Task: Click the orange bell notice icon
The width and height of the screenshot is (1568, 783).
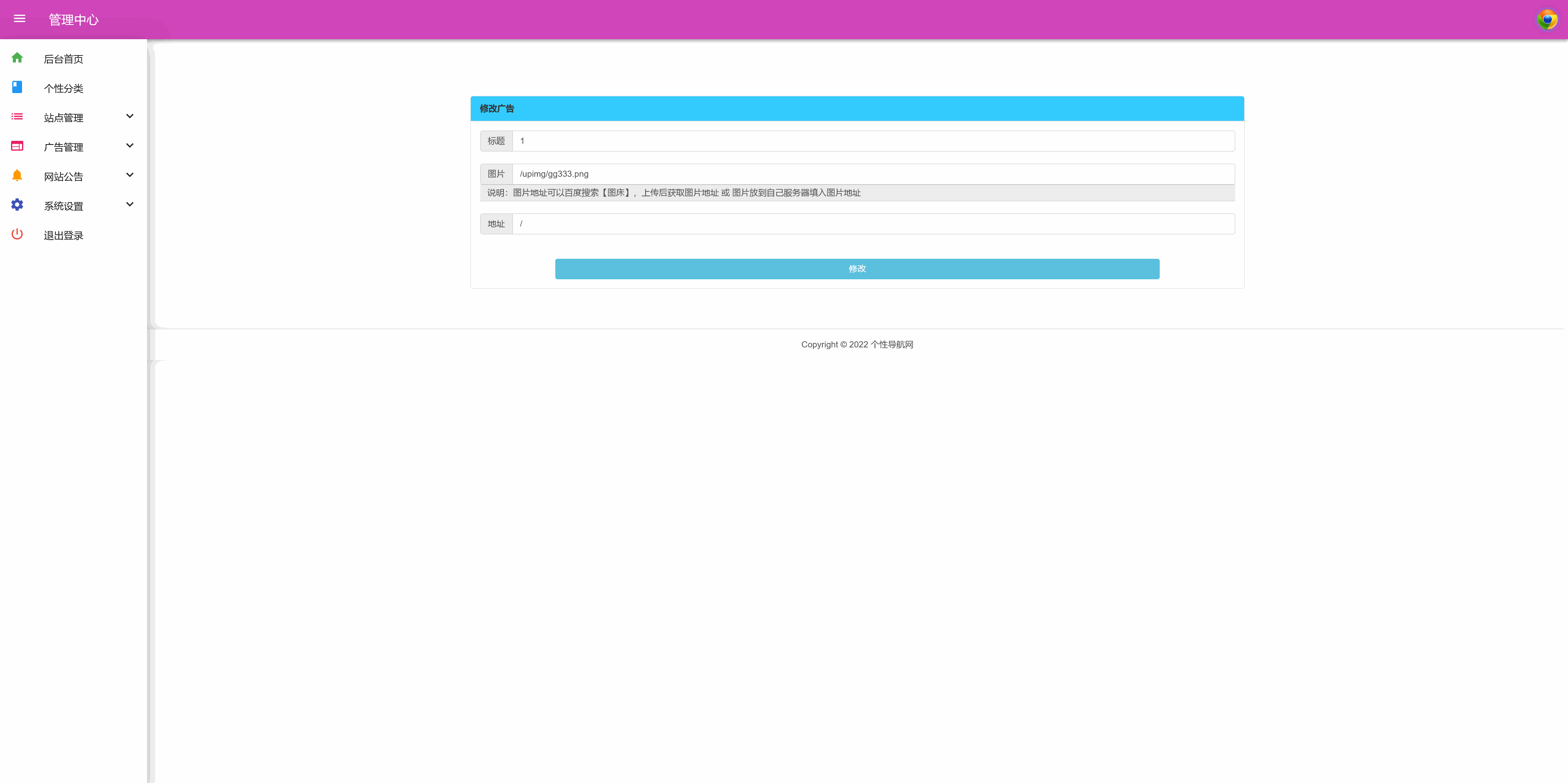Action: tap(17, 175)
